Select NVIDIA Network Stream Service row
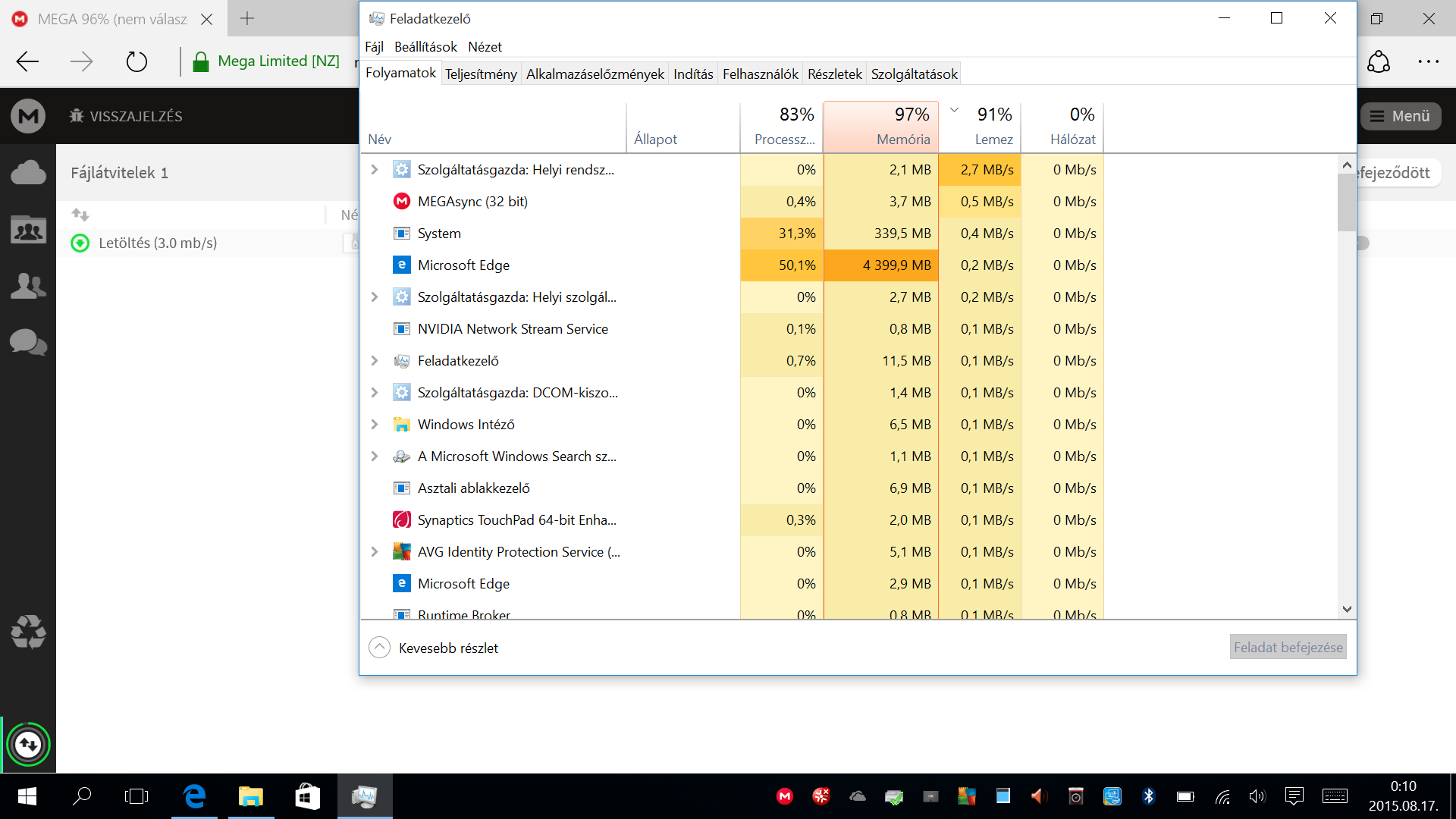Screen dimensions: 1456x819 tap(732, 329)
